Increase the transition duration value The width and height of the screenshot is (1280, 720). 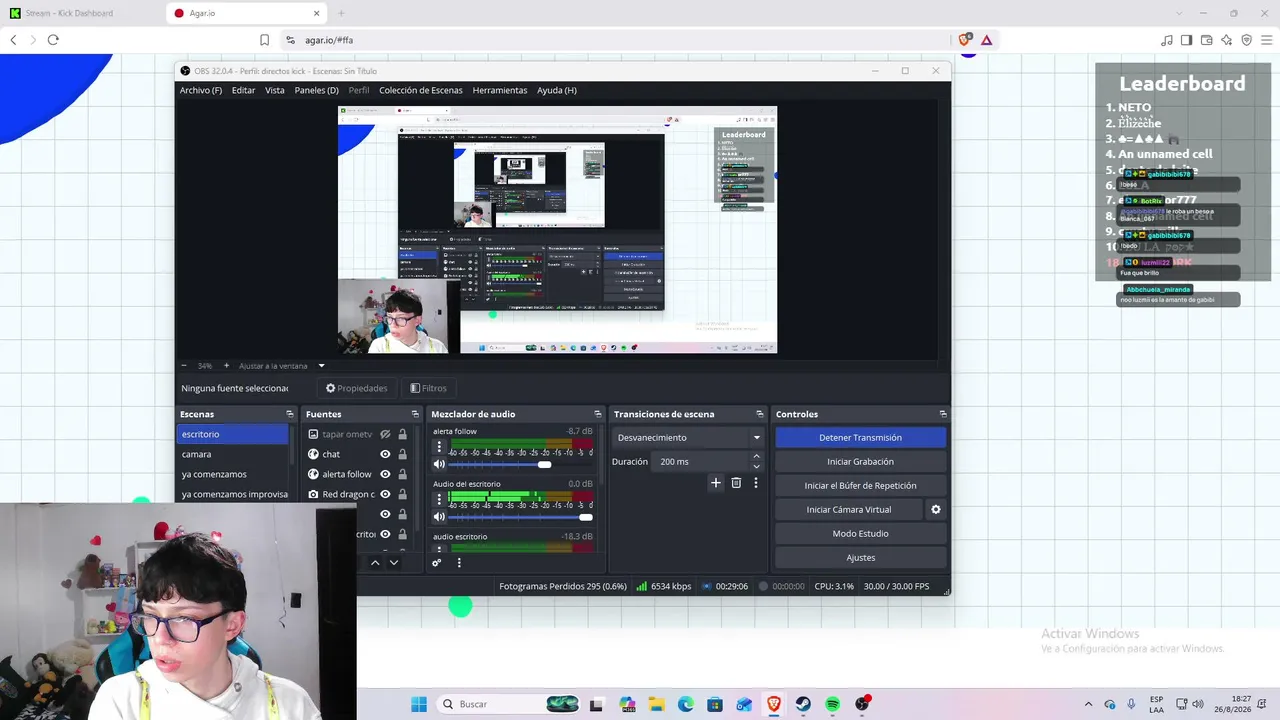[x=756, y=457]
